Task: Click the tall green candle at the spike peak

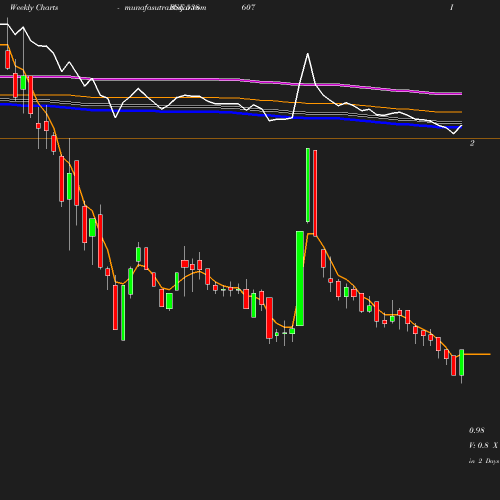Action: [x=308, y=185]
